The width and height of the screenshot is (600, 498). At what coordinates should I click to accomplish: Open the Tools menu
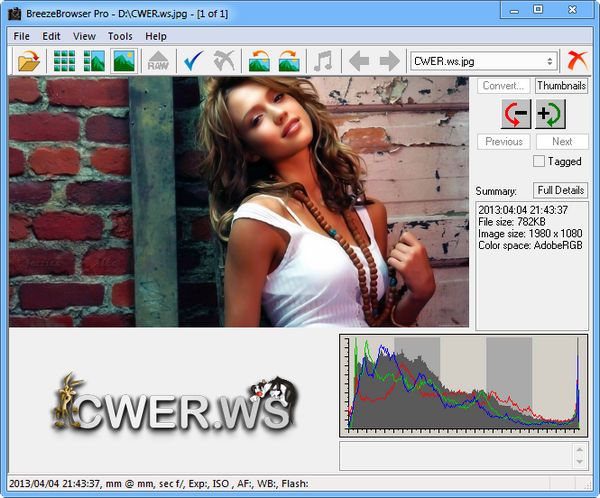[x=120, y=36]
